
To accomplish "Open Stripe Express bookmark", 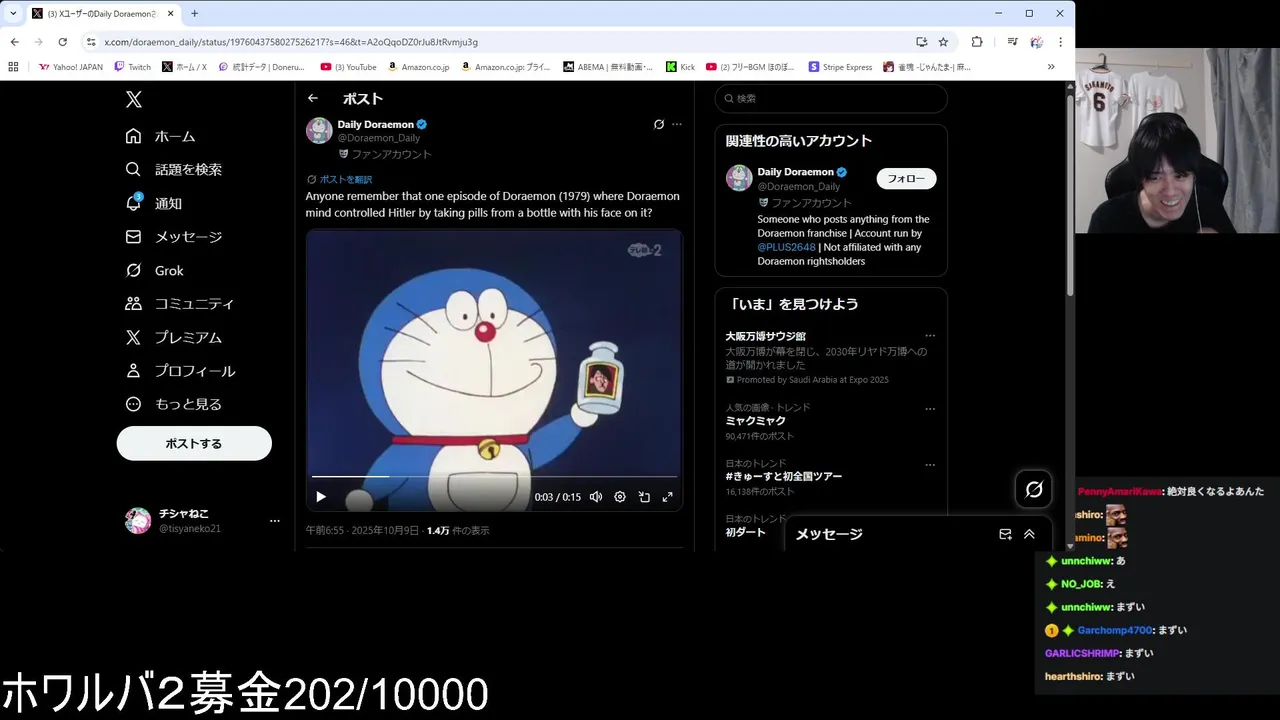I will 841,67.
